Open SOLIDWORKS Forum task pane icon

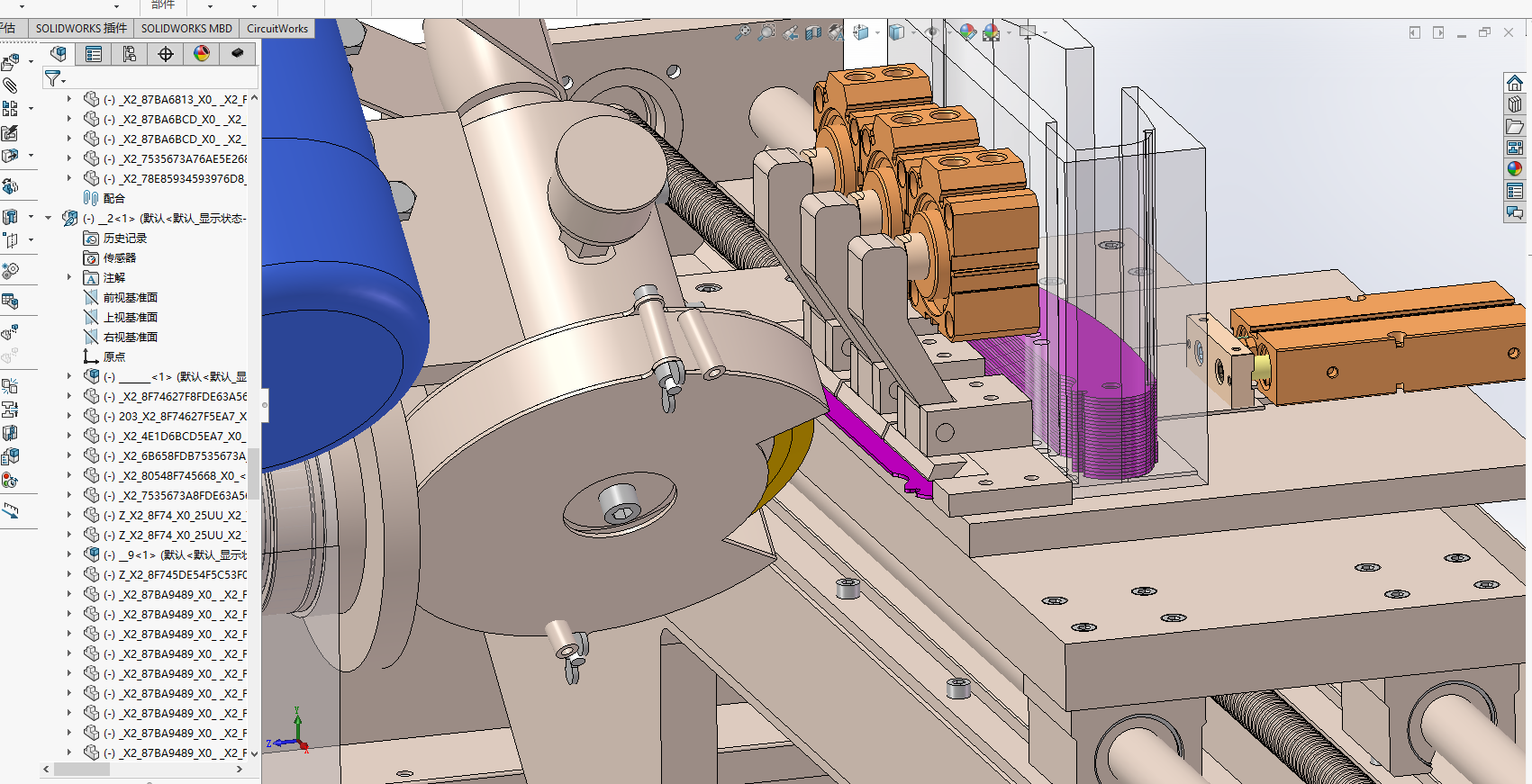[1515, 213]
